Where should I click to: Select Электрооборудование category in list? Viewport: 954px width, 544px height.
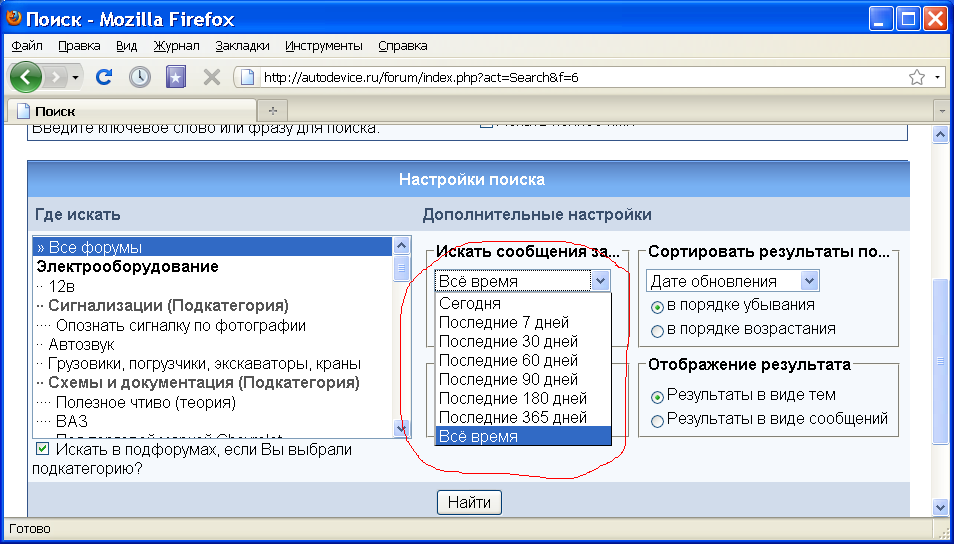click(x=213, y=267)
